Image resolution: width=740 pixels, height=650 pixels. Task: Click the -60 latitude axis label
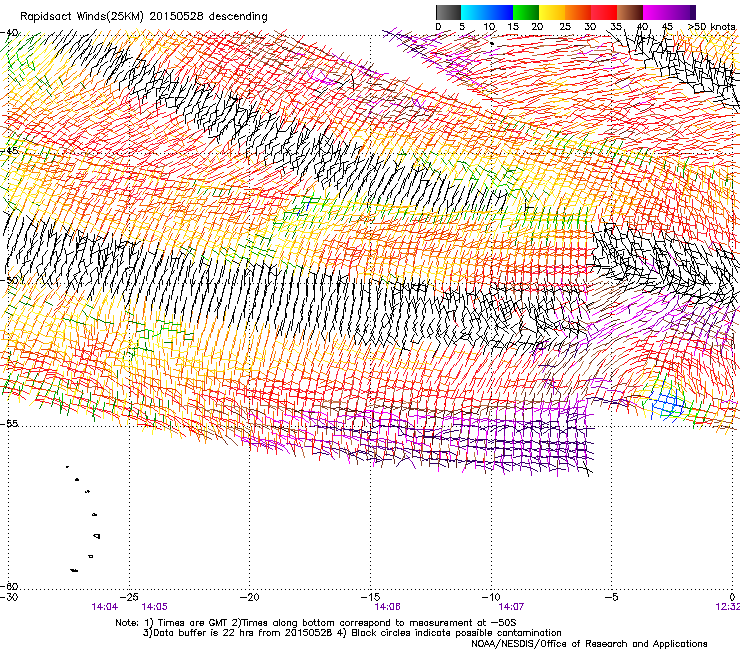[x=9, y=586]
